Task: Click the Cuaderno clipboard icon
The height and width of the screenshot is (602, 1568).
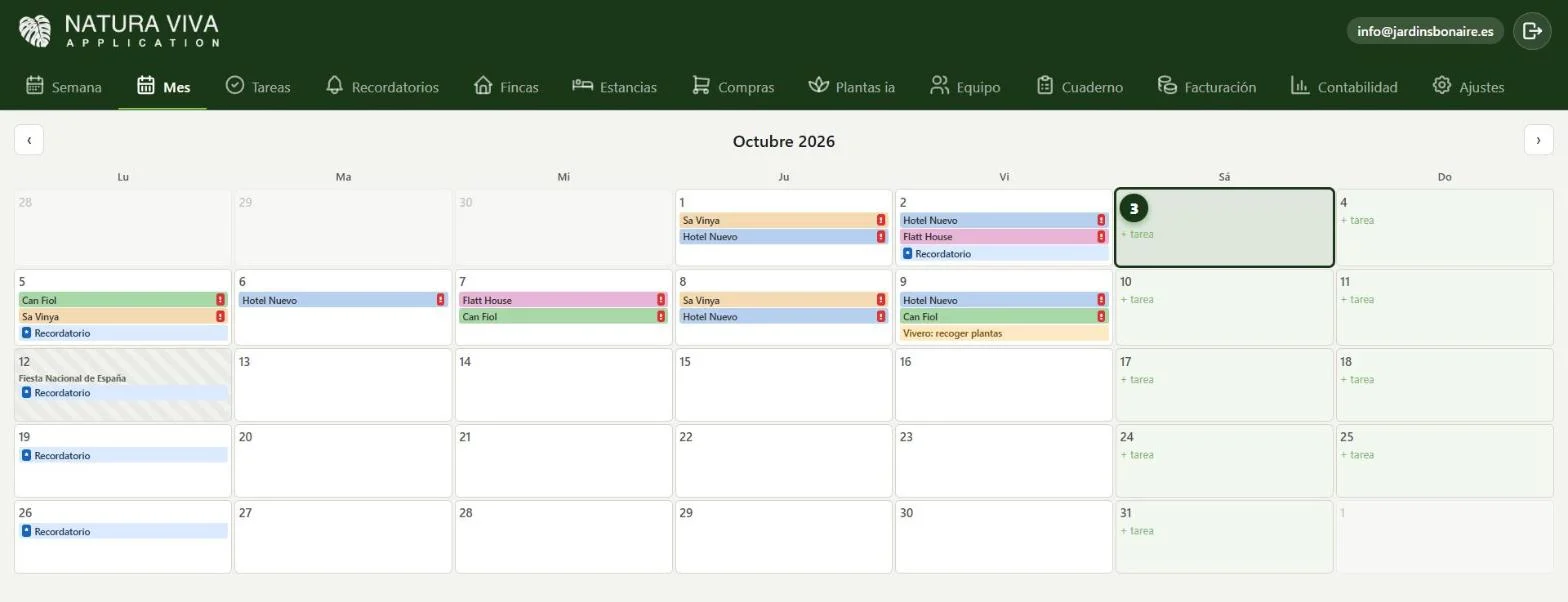Action: 1045,85
